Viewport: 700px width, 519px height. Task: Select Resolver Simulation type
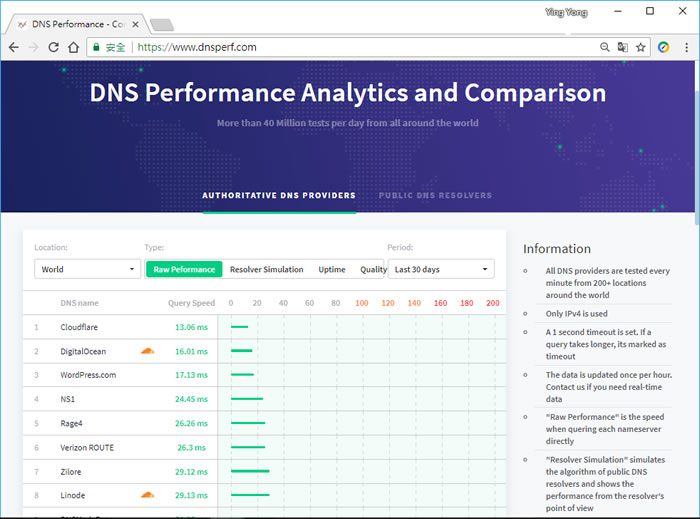point(267,270)
